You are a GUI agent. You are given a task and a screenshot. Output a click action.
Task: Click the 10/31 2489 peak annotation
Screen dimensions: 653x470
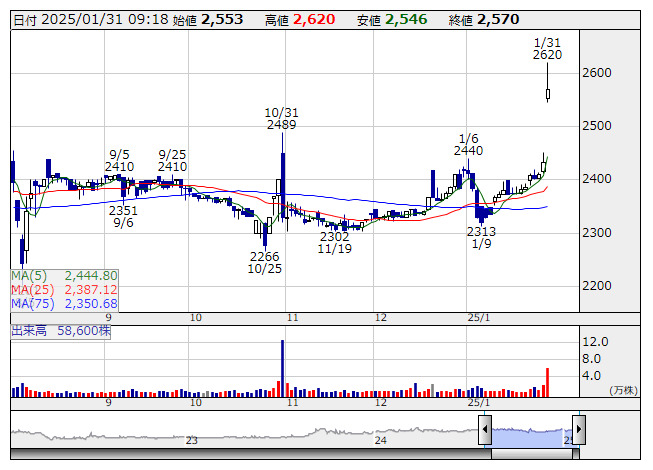click(x=282, y=118)
